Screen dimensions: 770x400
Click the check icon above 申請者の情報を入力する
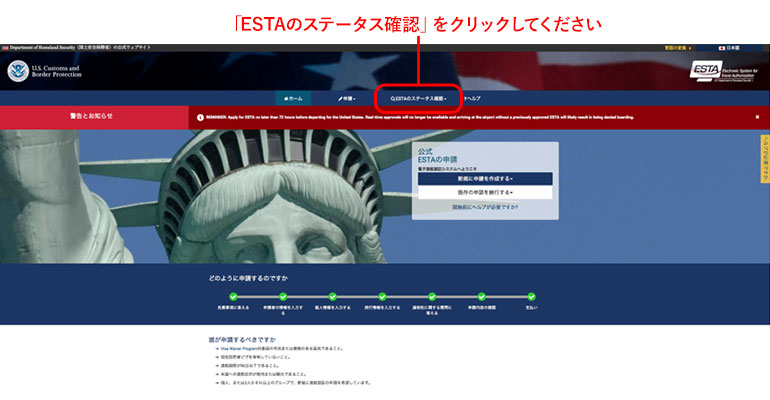(x=283, y=296)
